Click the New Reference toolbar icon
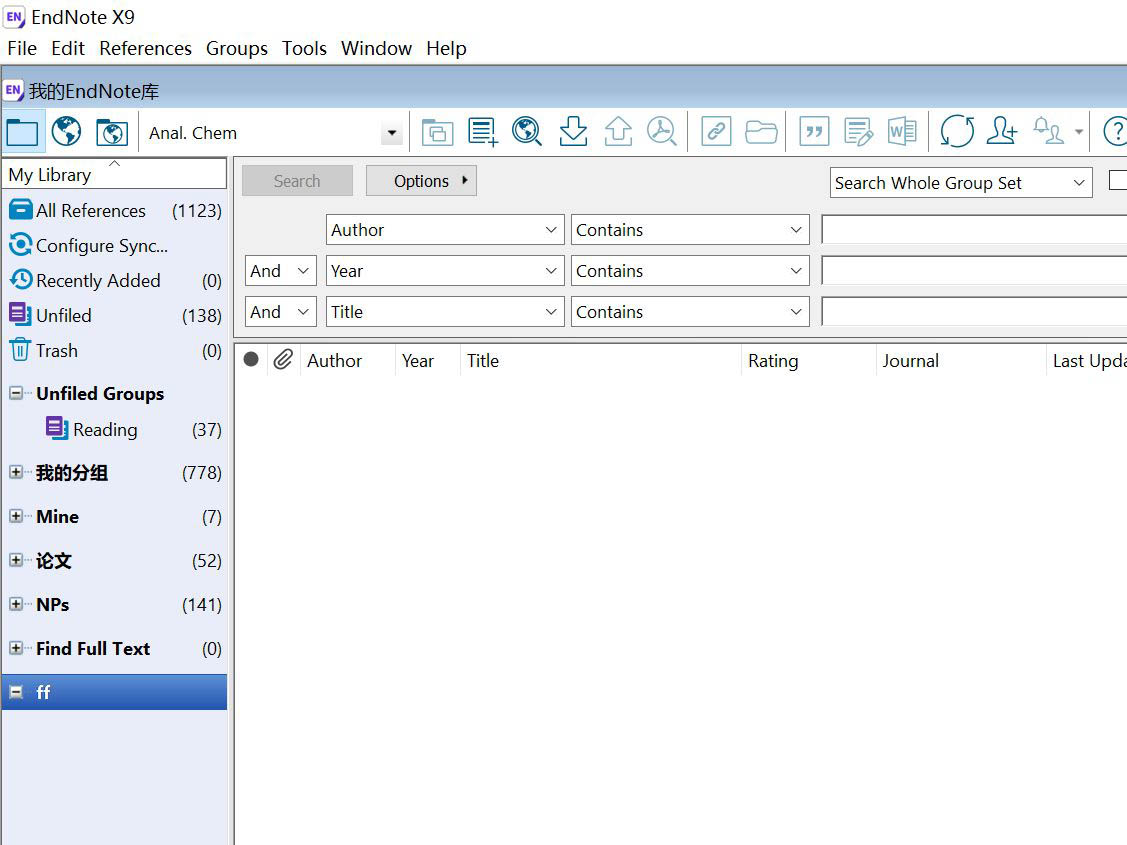This screenshot has height=845, width=1127. click(x=483, y=132)
